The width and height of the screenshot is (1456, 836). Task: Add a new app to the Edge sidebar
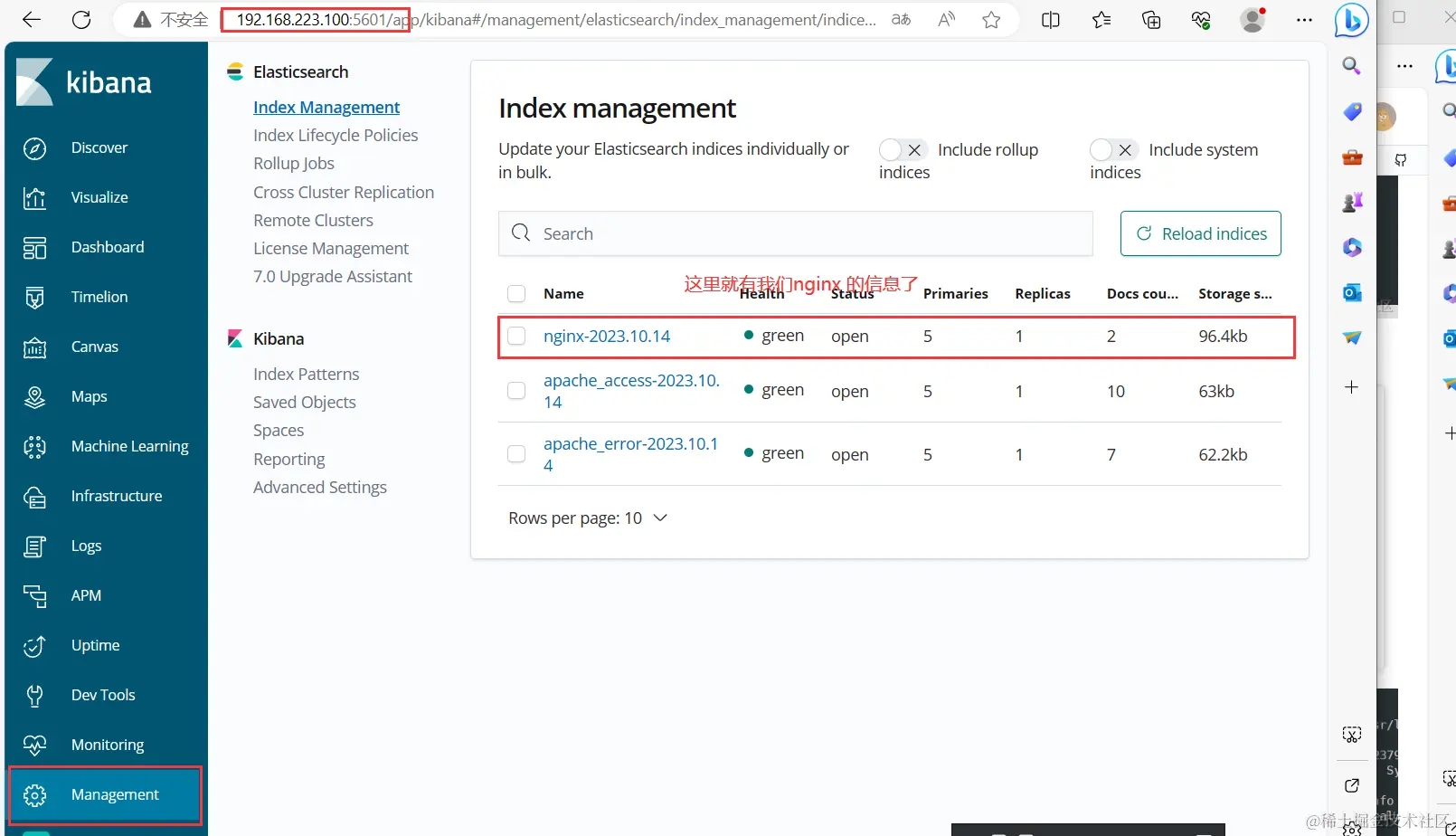click(x=1351, y=387)
